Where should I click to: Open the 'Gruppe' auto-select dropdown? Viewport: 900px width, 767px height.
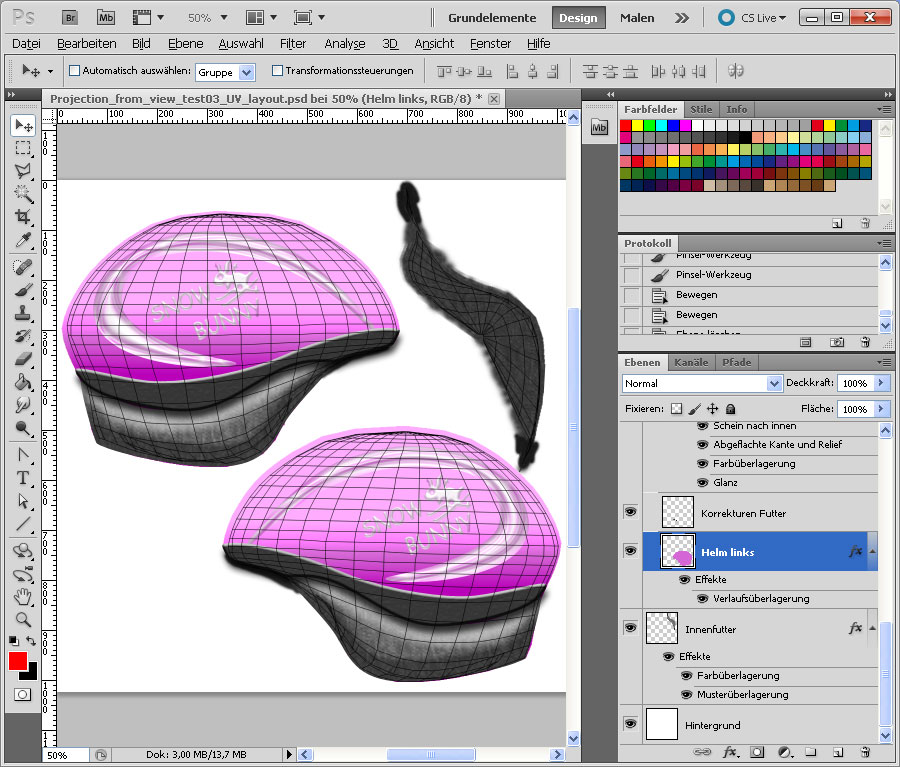[248, 72]
